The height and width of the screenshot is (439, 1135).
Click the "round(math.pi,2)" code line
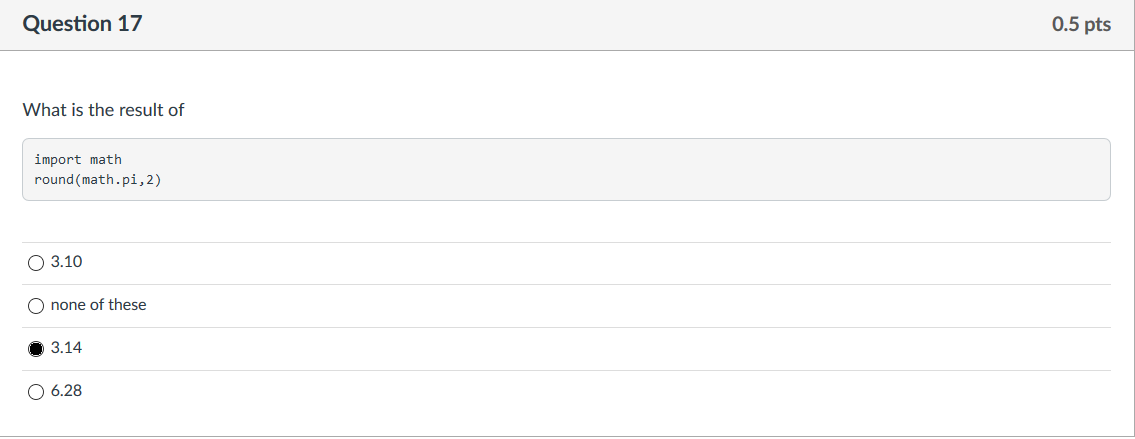98,179
